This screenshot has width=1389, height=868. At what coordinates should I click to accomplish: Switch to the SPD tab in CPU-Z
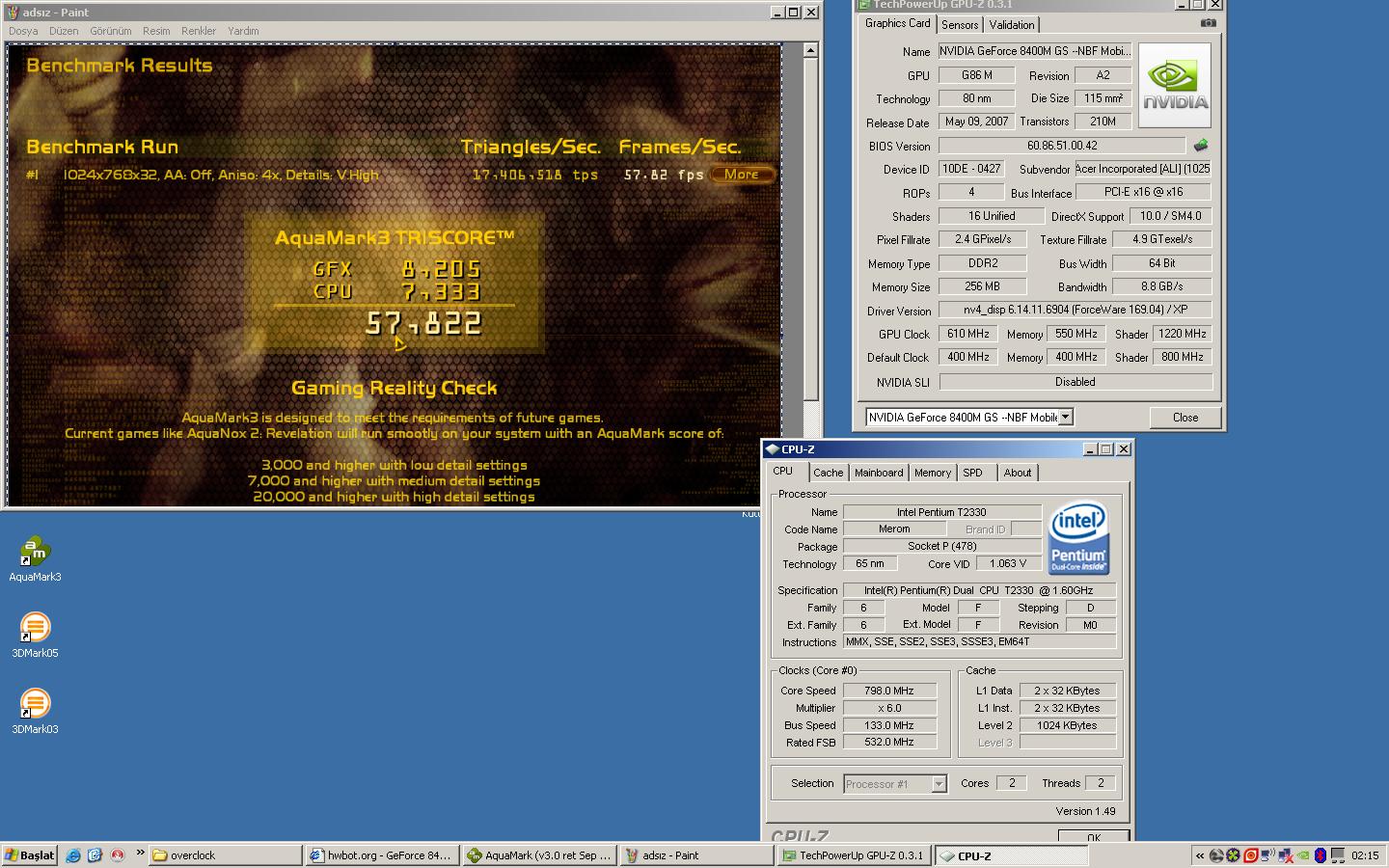[973, 473]
